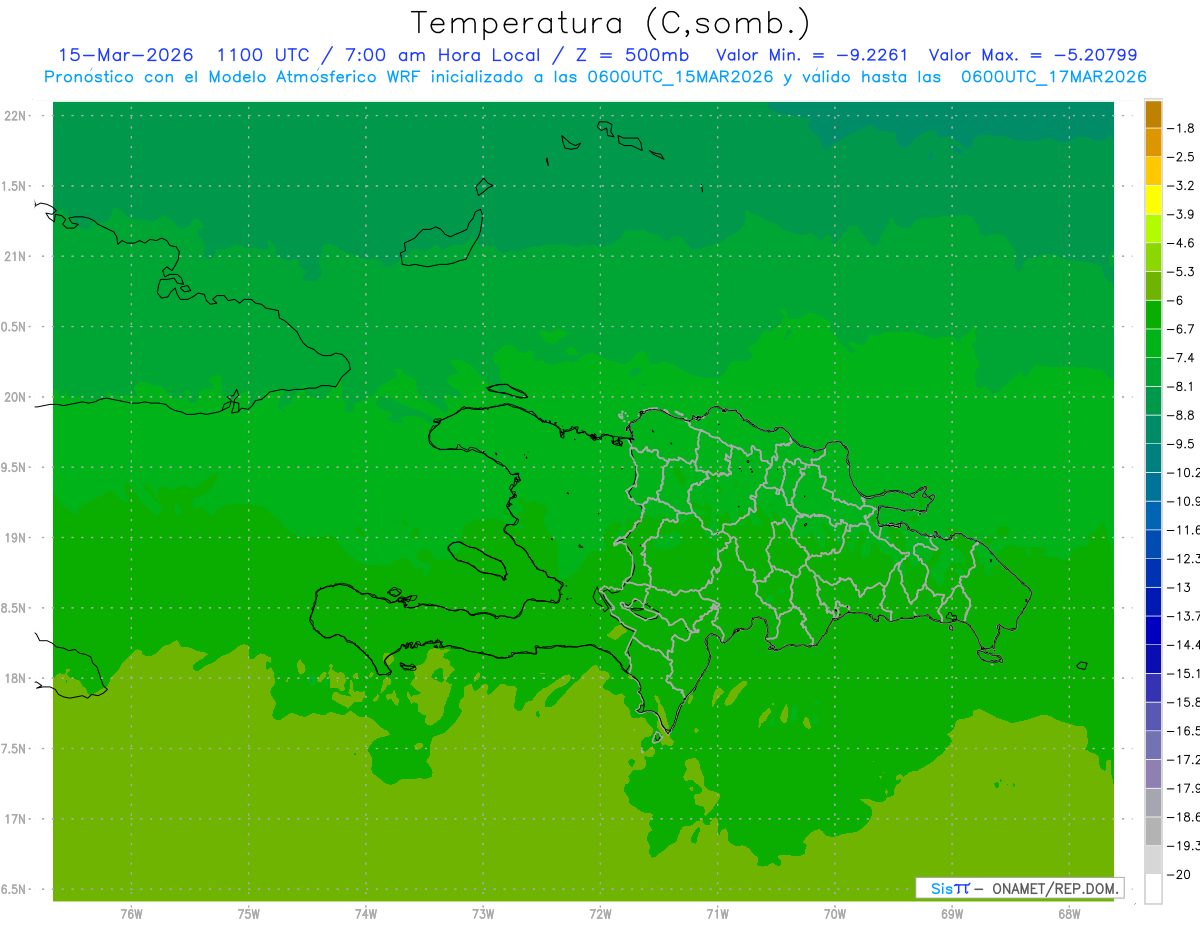Click the 'Temperatura (C,somb.)' chart title
The width and height of the screenshot is (1200, 927).
[x=611, y=23]
